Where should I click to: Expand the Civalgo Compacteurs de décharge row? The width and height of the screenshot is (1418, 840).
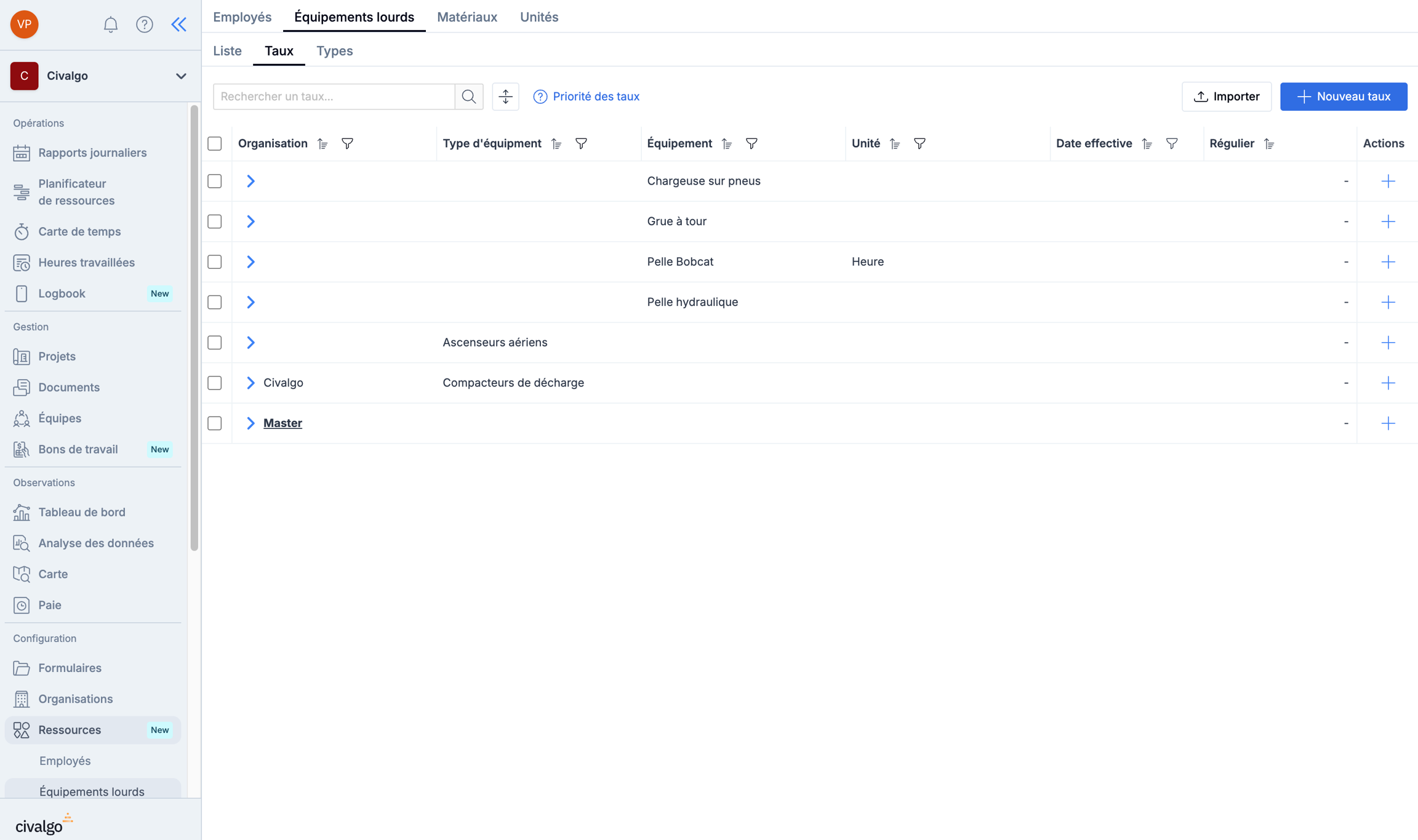(x=250, y=383)
